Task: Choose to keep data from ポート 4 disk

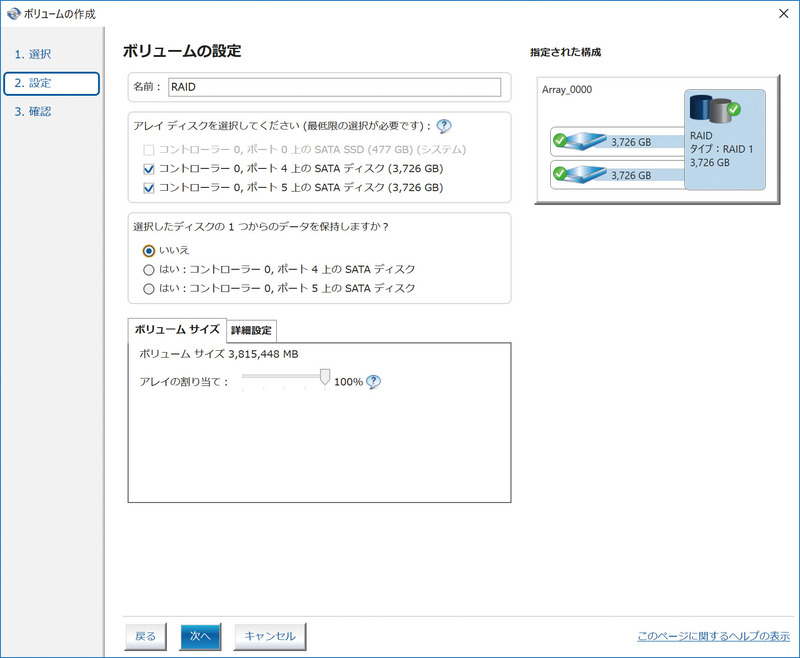Action: [148, 270]
